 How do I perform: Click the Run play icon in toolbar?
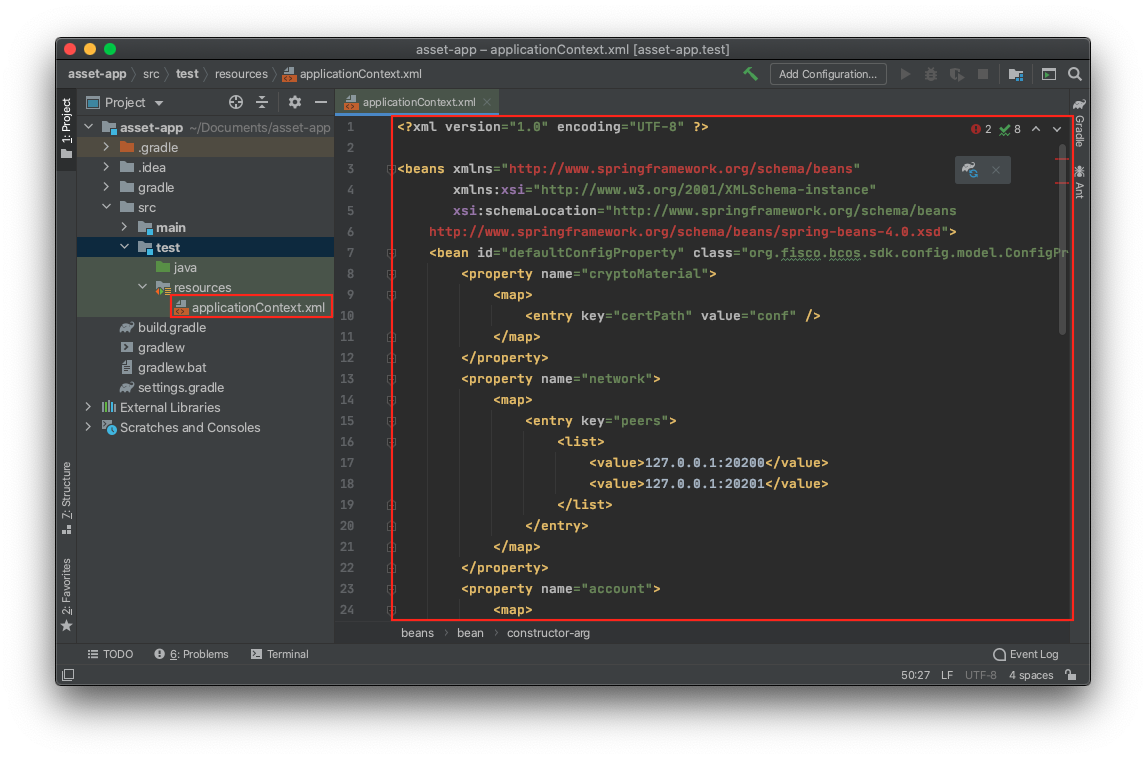906,74
